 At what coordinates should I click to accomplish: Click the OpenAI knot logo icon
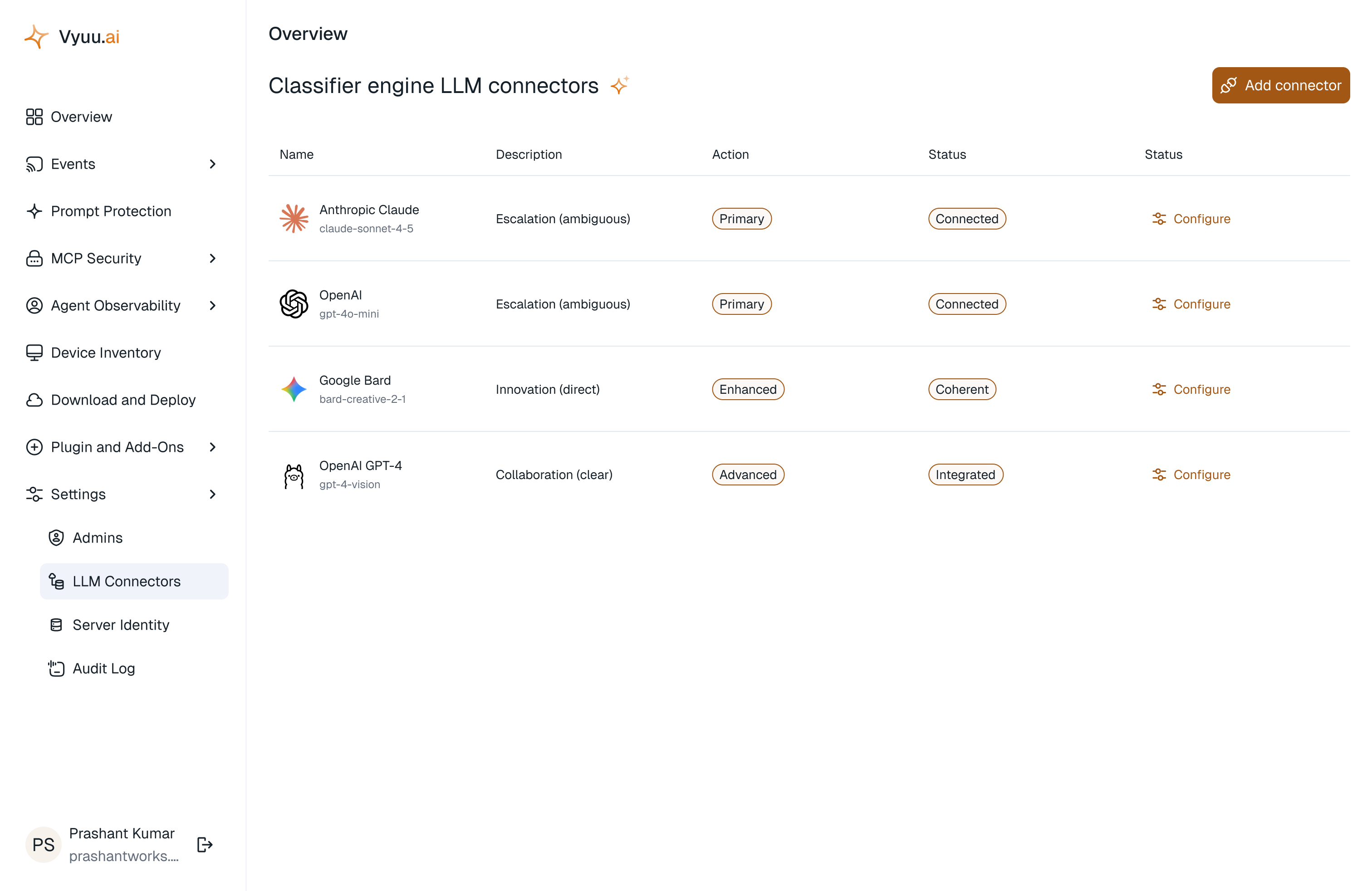pyautogui.click(x=294, y=304)
